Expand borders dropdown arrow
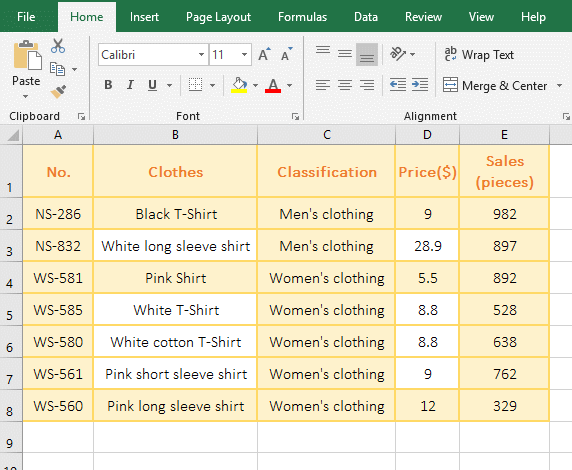The width and height of the screenshot is (572, 470). pos(212,85)
